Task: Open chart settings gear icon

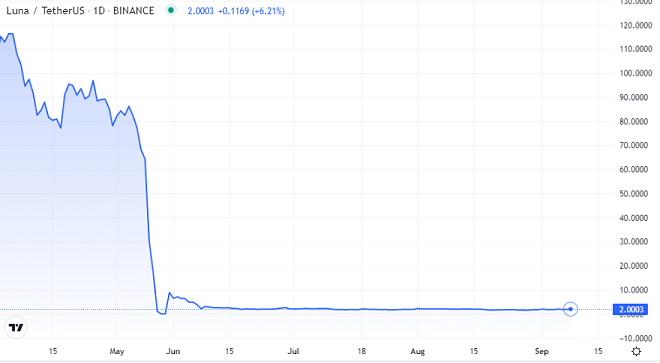Action: point(636,351)
